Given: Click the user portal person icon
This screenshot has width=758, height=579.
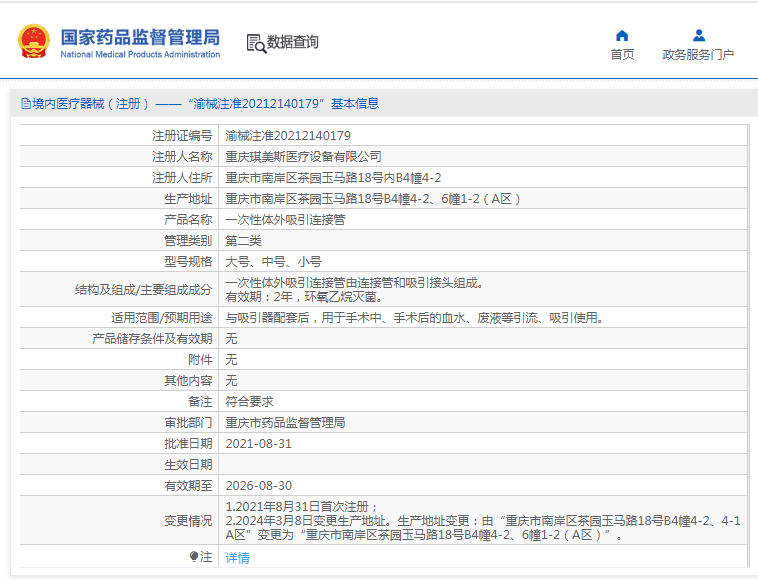Looking at the screenshot, I should pyautogui.click(x=699, y=35).
